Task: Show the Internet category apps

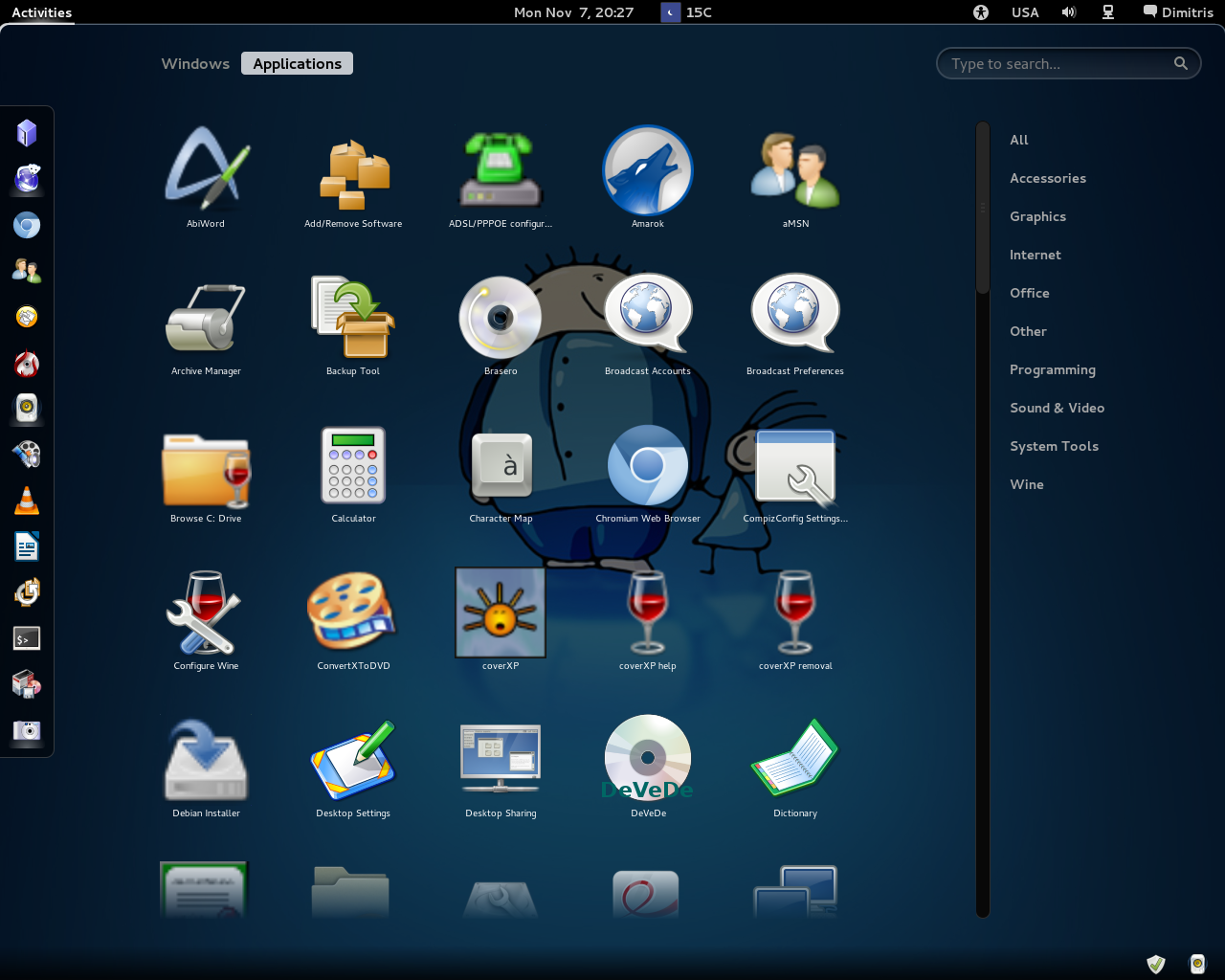Action: [x=1035, y=255]
